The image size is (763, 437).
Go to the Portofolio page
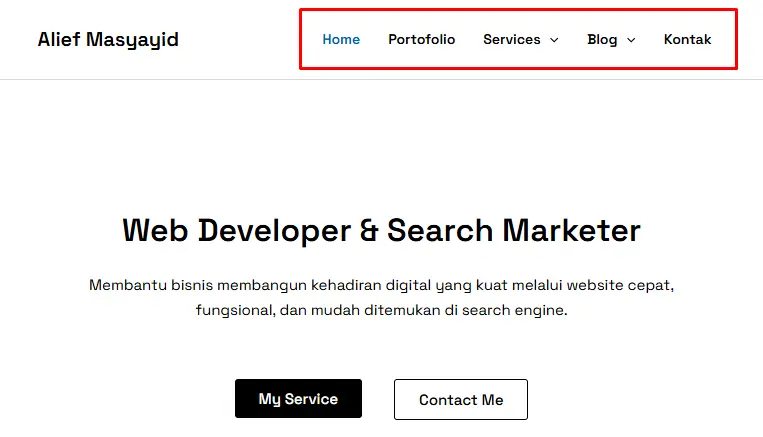click(x=421, y=39)
